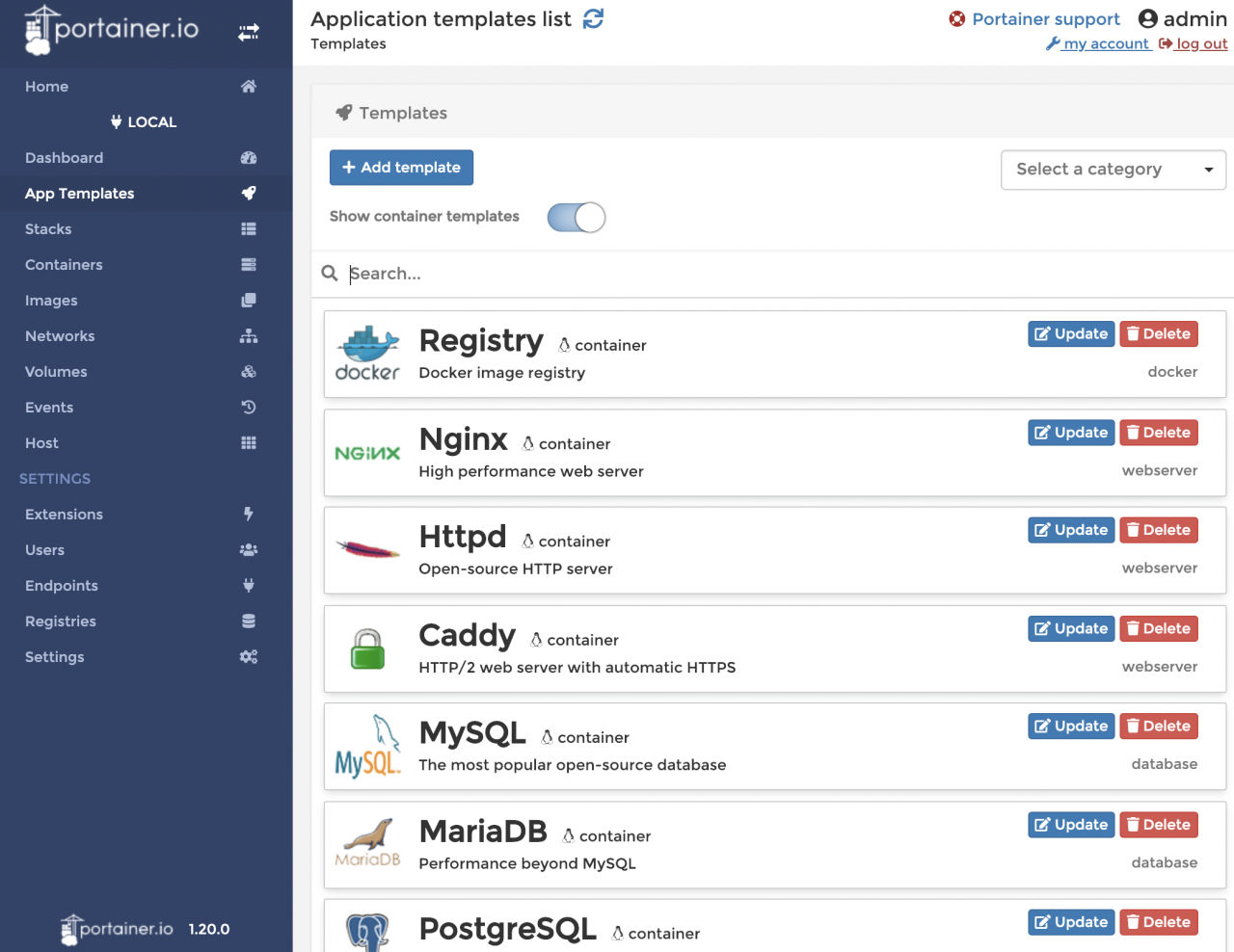
Task: Click the Extensions bolt icon
Action: point(249,515)
